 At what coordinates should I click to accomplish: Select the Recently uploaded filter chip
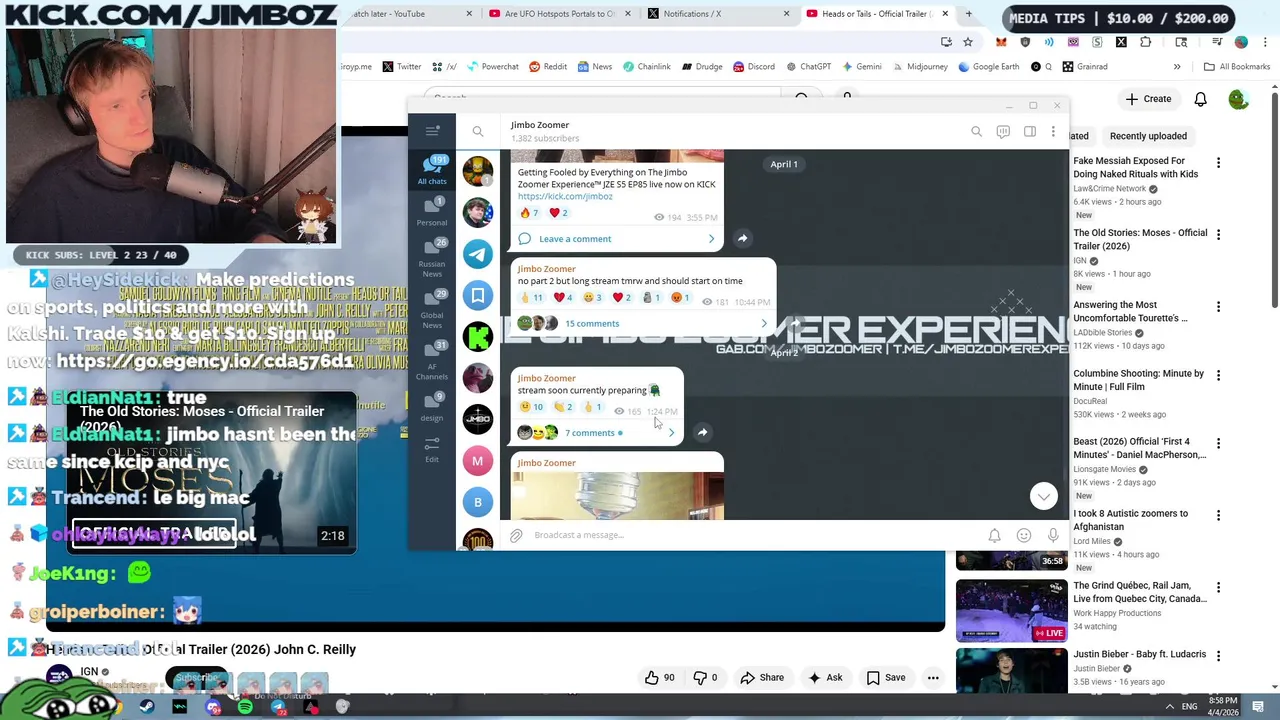[x=1148, y=136]
